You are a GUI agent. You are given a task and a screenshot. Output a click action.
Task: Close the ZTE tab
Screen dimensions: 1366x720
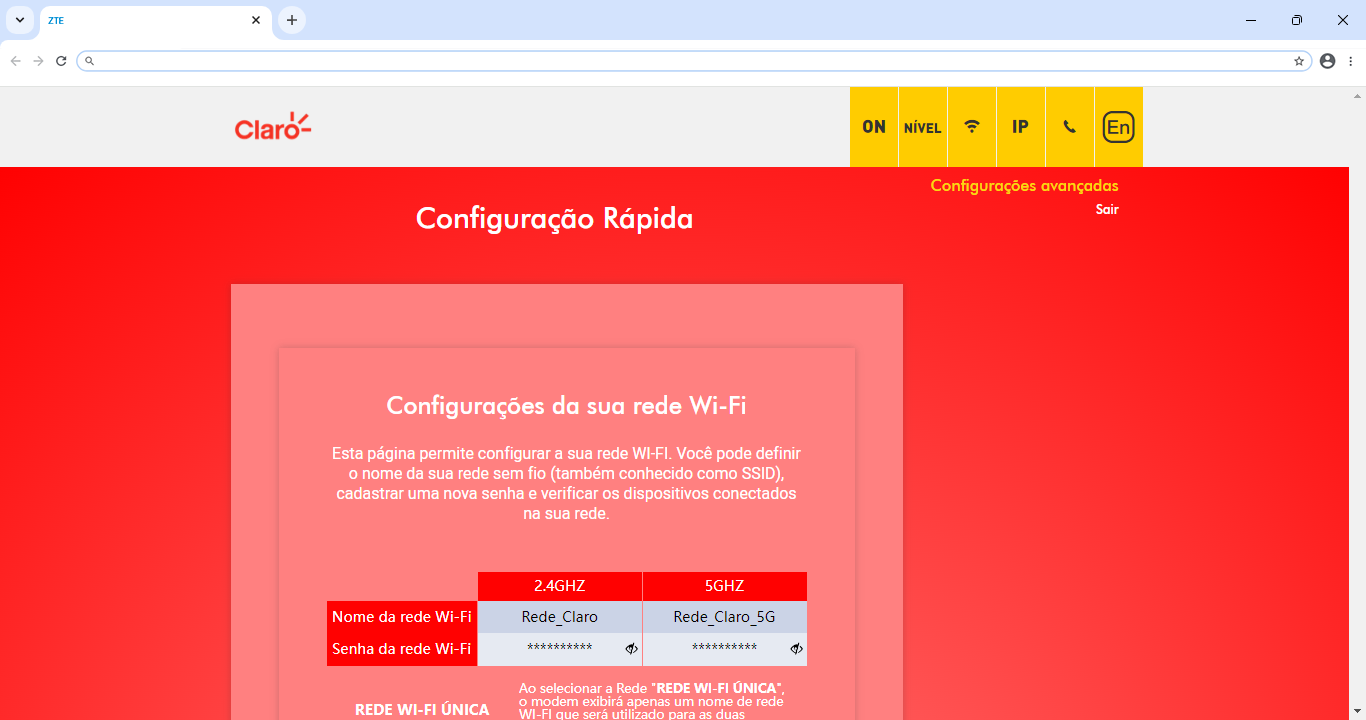[x=256, y=20]
